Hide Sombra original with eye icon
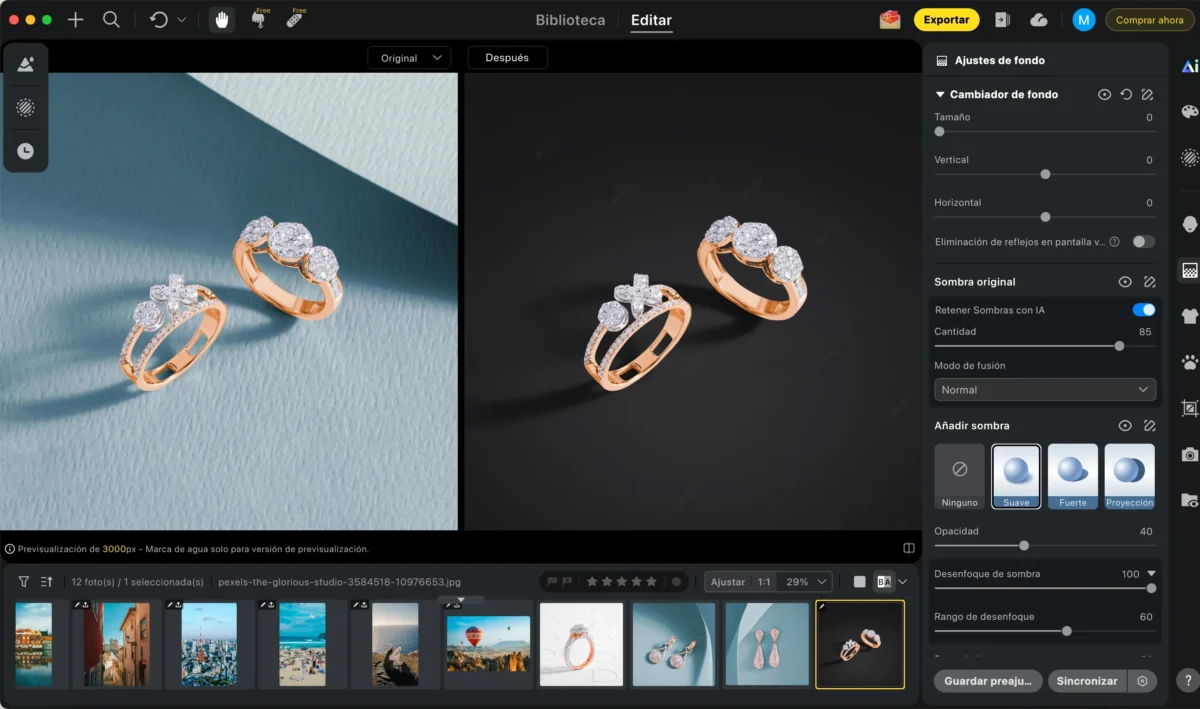This screenshot has width=1200, height=709. click(1125, 282)
